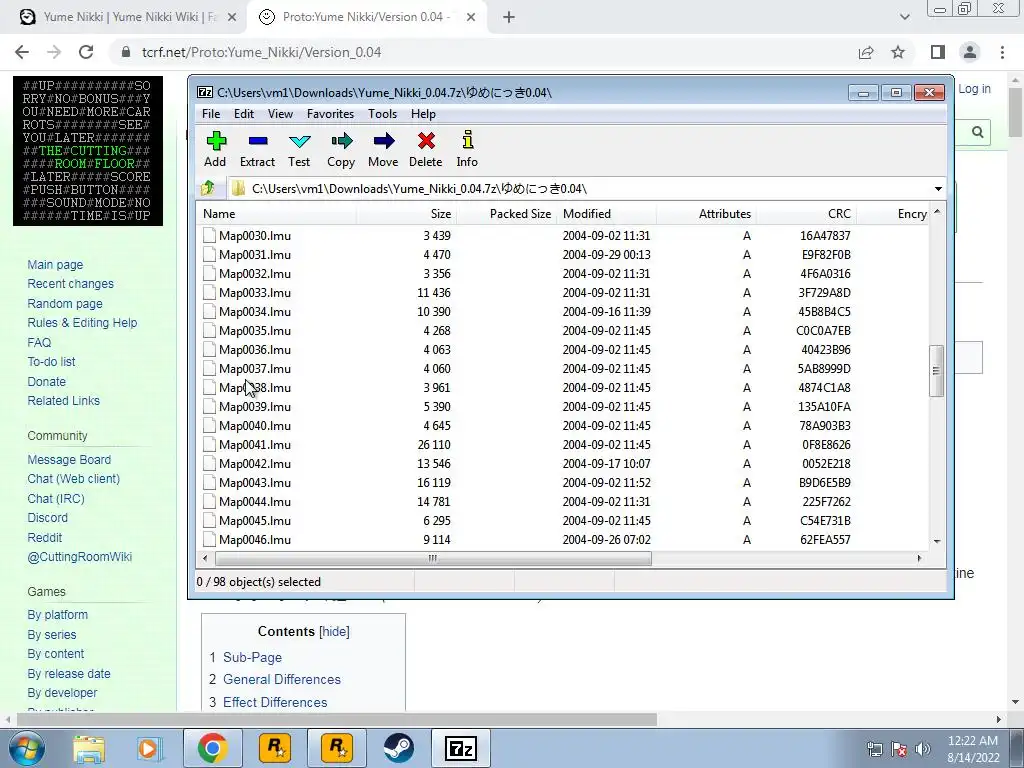Click the Add toolbar button in 7-Zip

216,150
